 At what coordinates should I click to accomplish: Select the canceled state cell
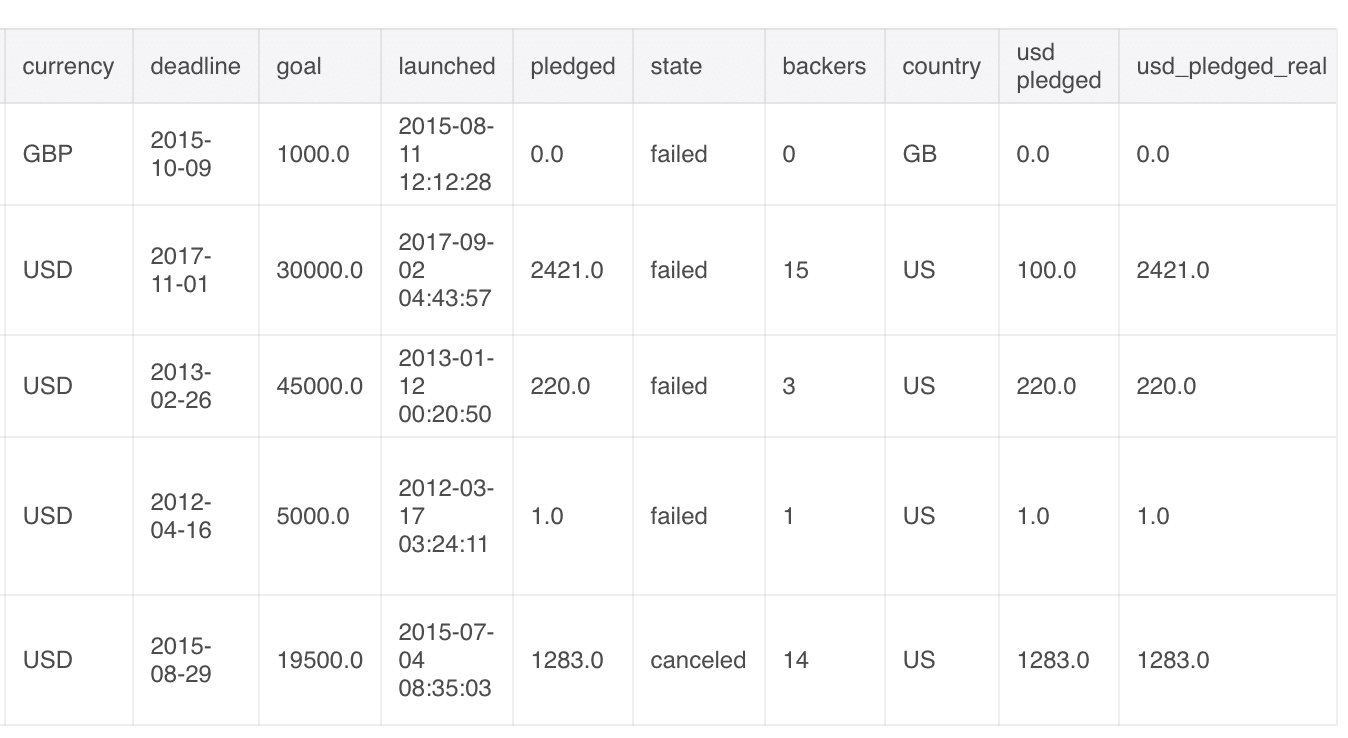tap(698, 660)
